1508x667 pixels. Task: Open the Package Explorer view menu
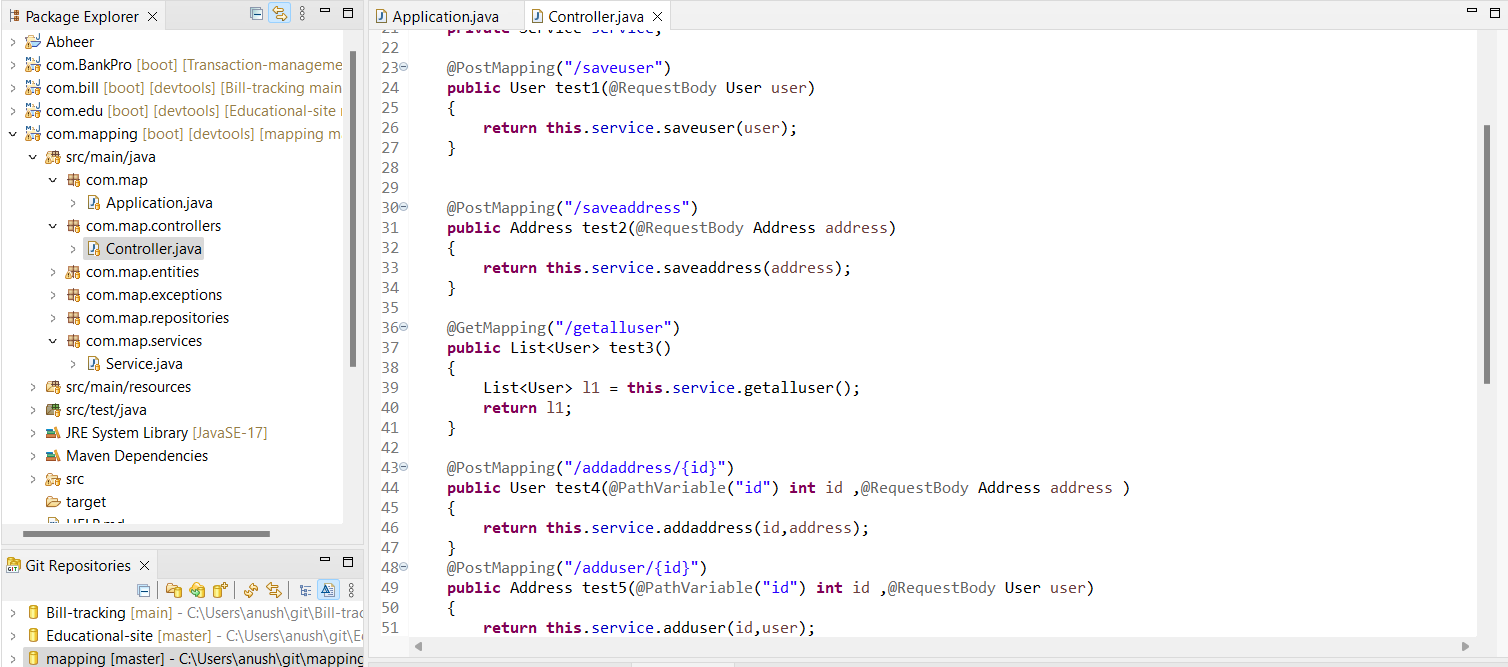coord(302,14)
